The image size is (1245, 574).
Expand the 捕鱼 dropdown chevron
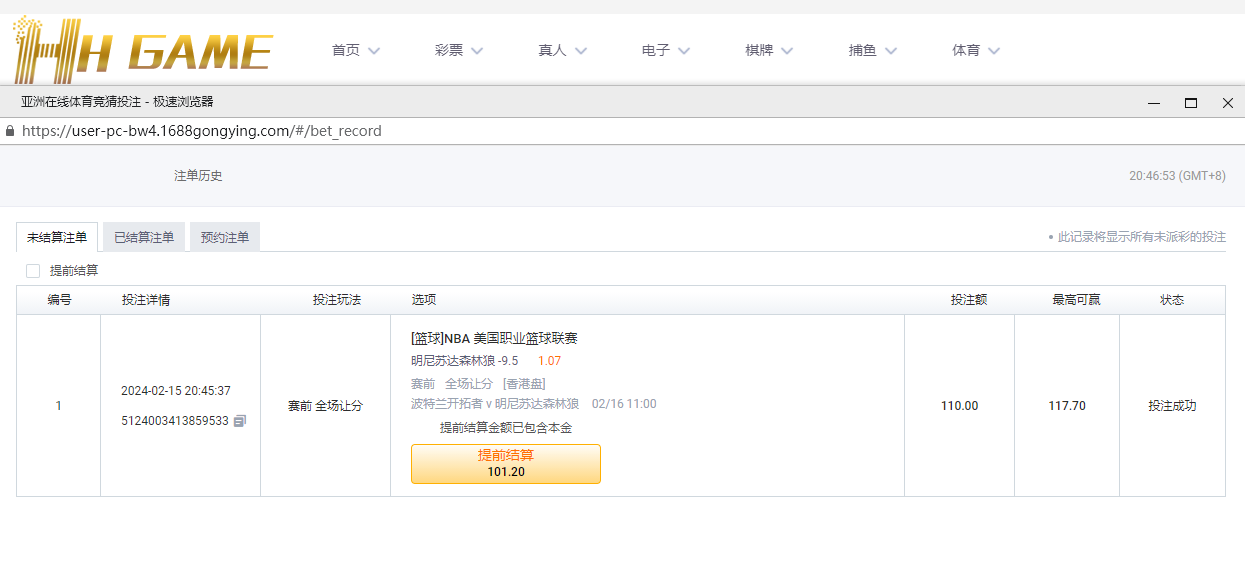891,51
